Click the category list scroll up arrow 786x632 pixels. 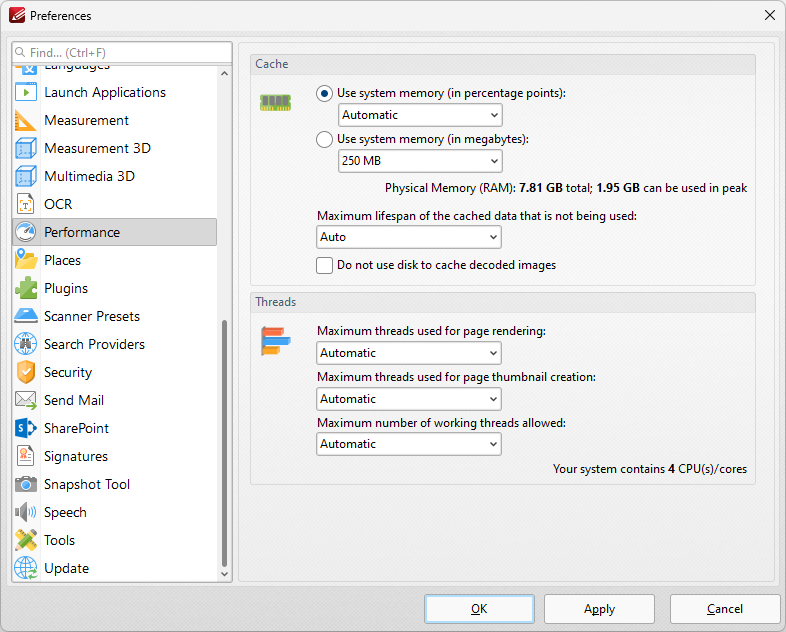(x=225, y=74)
